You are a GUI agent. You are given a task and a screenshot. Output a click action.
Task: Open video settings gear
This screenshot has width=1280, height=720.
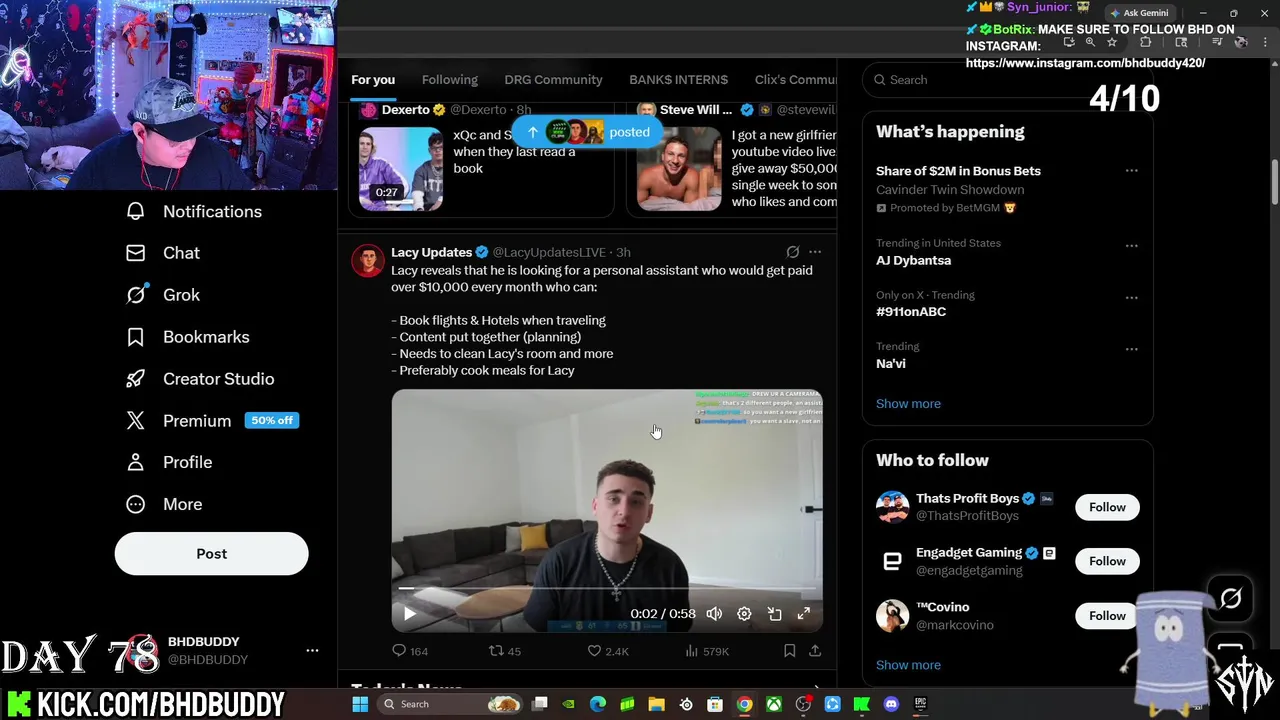pyautogui.click(x=744, y=614)
